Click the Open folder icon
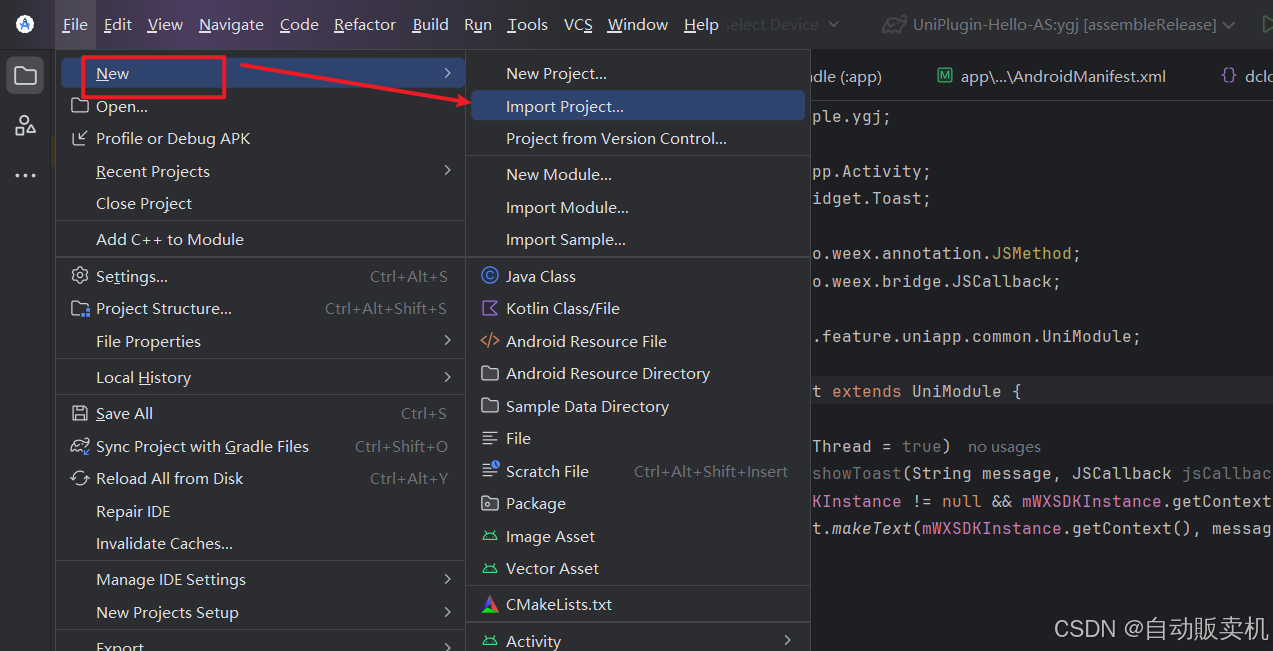1273x651 pixels. click(x=80, y=106)
